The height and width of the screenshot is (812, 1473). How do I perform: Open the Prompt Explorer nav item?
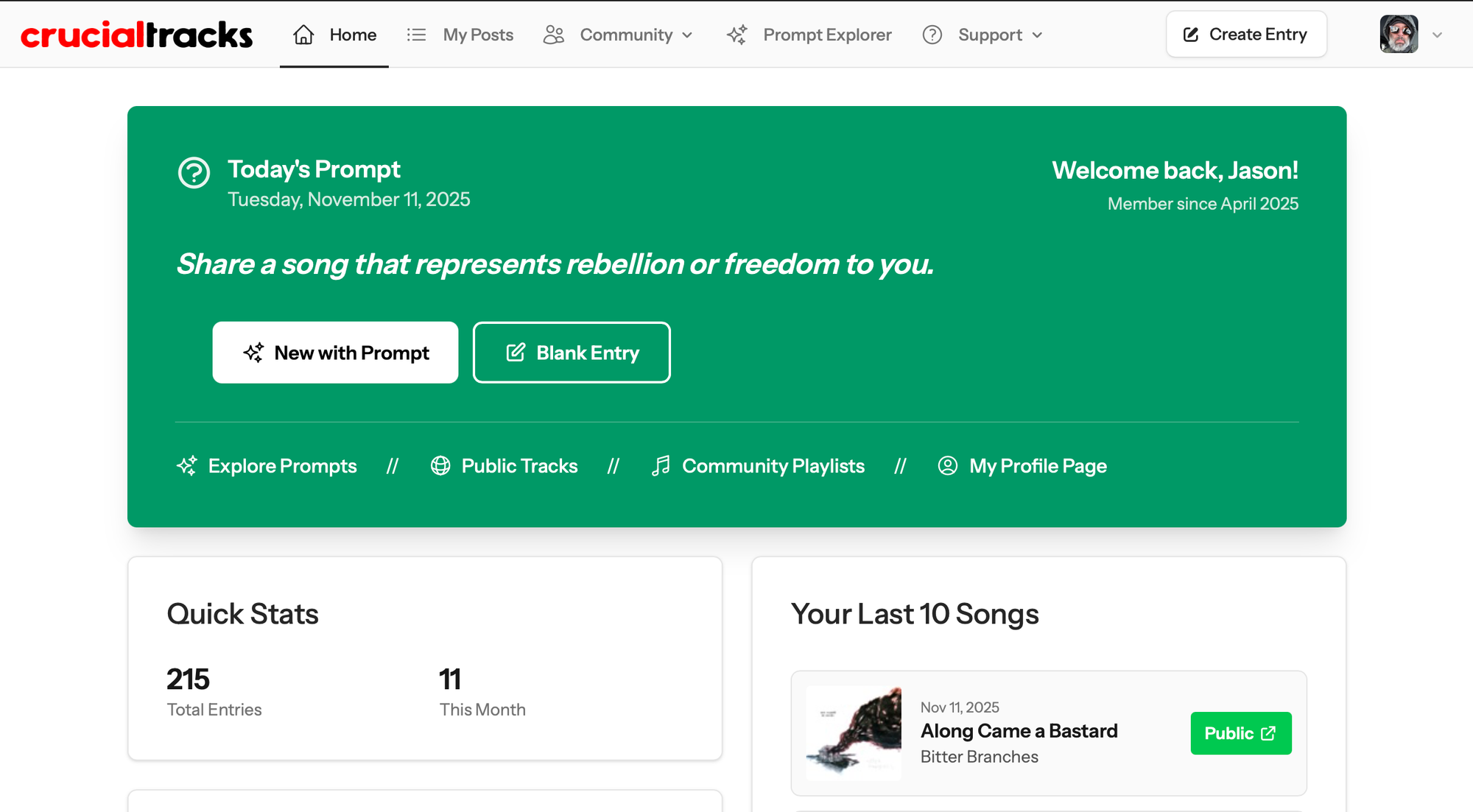[827, 35]
